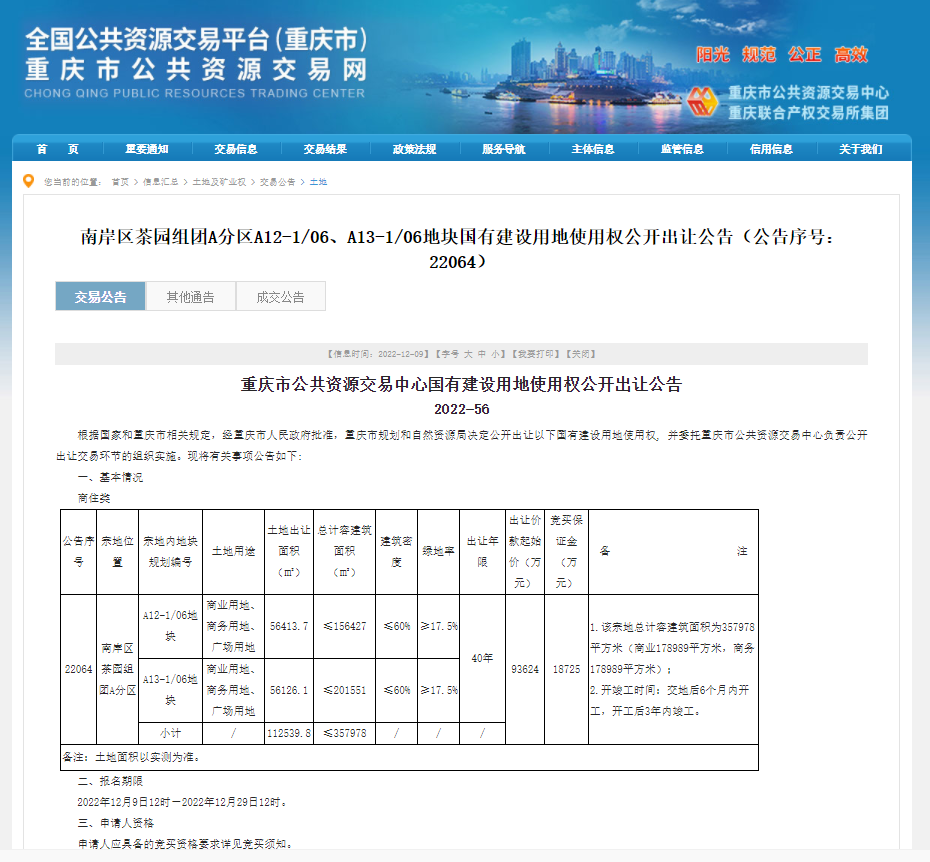Click the 绿地率 column header

click(438, 551)
